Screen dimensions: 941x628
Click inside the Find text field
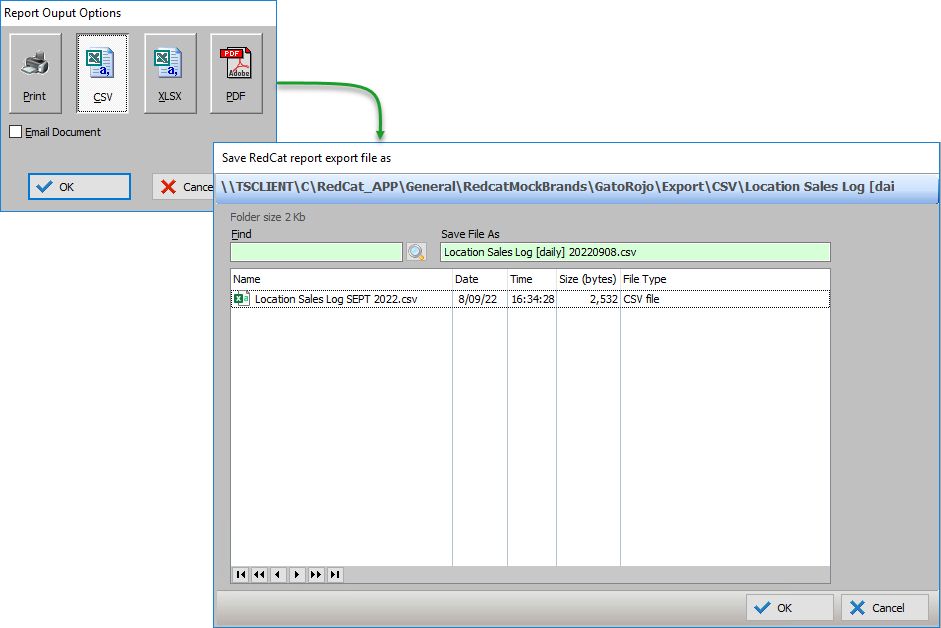[316, 252]
